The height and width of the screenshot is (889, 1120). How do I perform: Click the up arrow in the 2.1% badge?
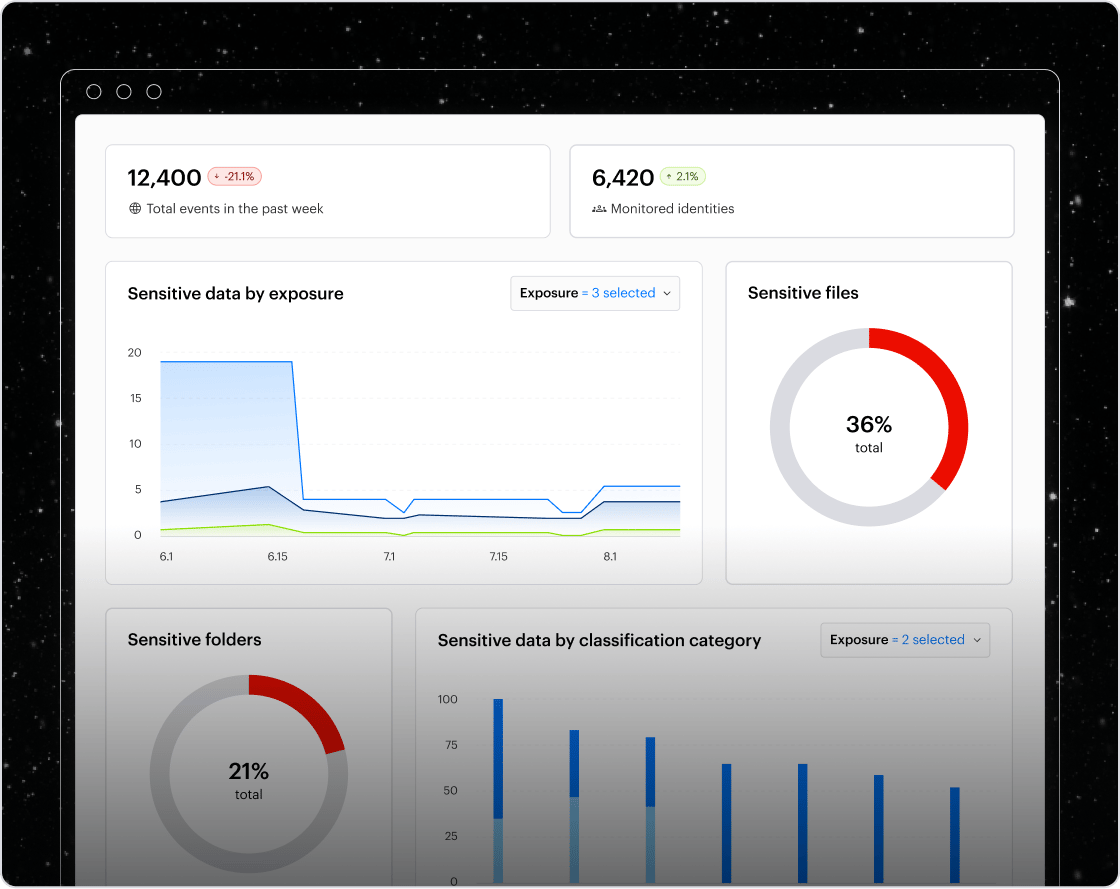(668, 177)
